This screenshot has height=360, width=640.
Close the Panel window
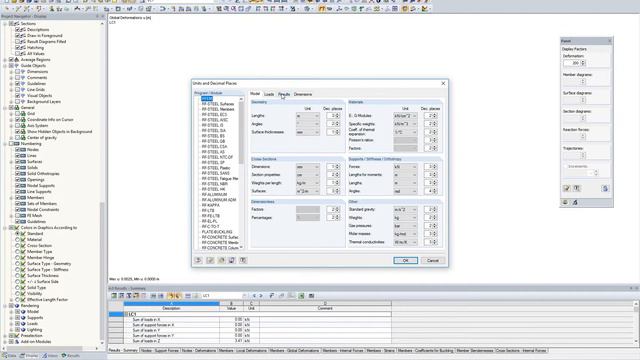coord(609,41)
